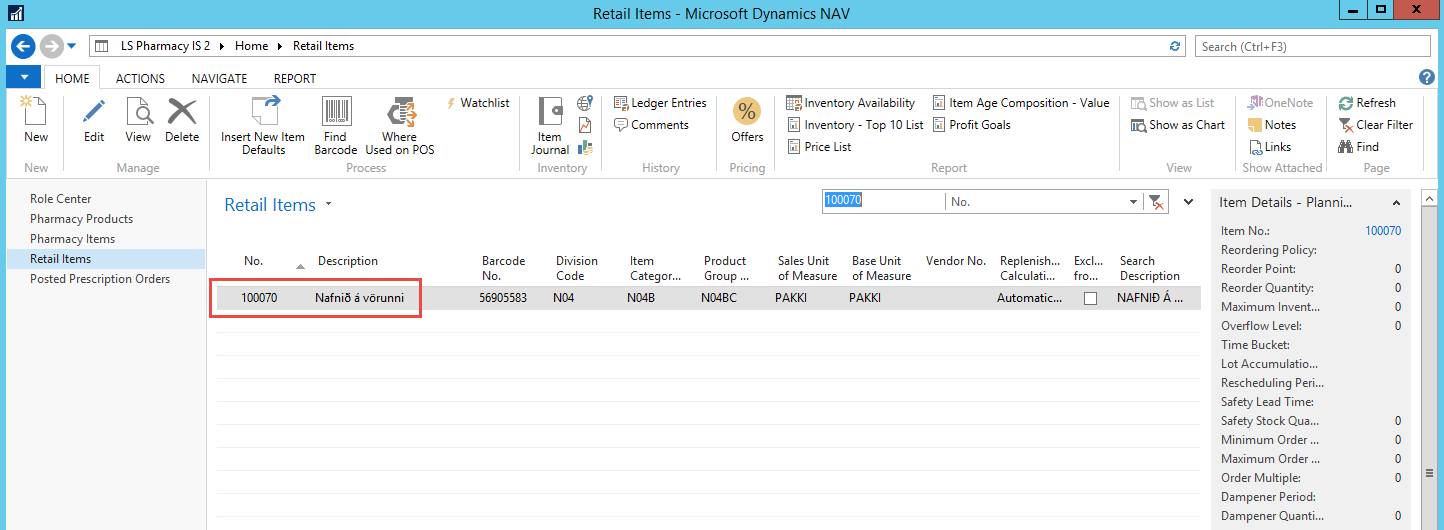The width and height of the screenshot is (1444, 530).
Task: Select Pharmacy Products in navigation pane
Action: click(x=81, y=219)
